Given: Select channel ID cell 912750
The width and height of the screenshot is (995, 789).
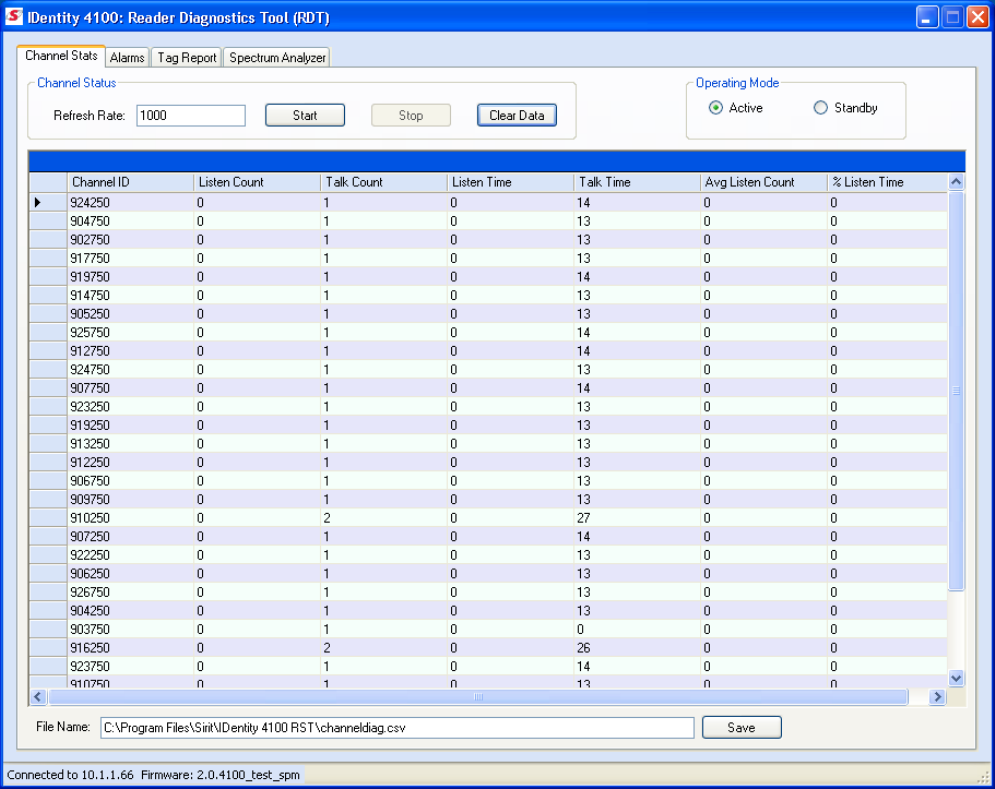Looking at the screenshot, I should pyautogui.click(x=130, y=351).
